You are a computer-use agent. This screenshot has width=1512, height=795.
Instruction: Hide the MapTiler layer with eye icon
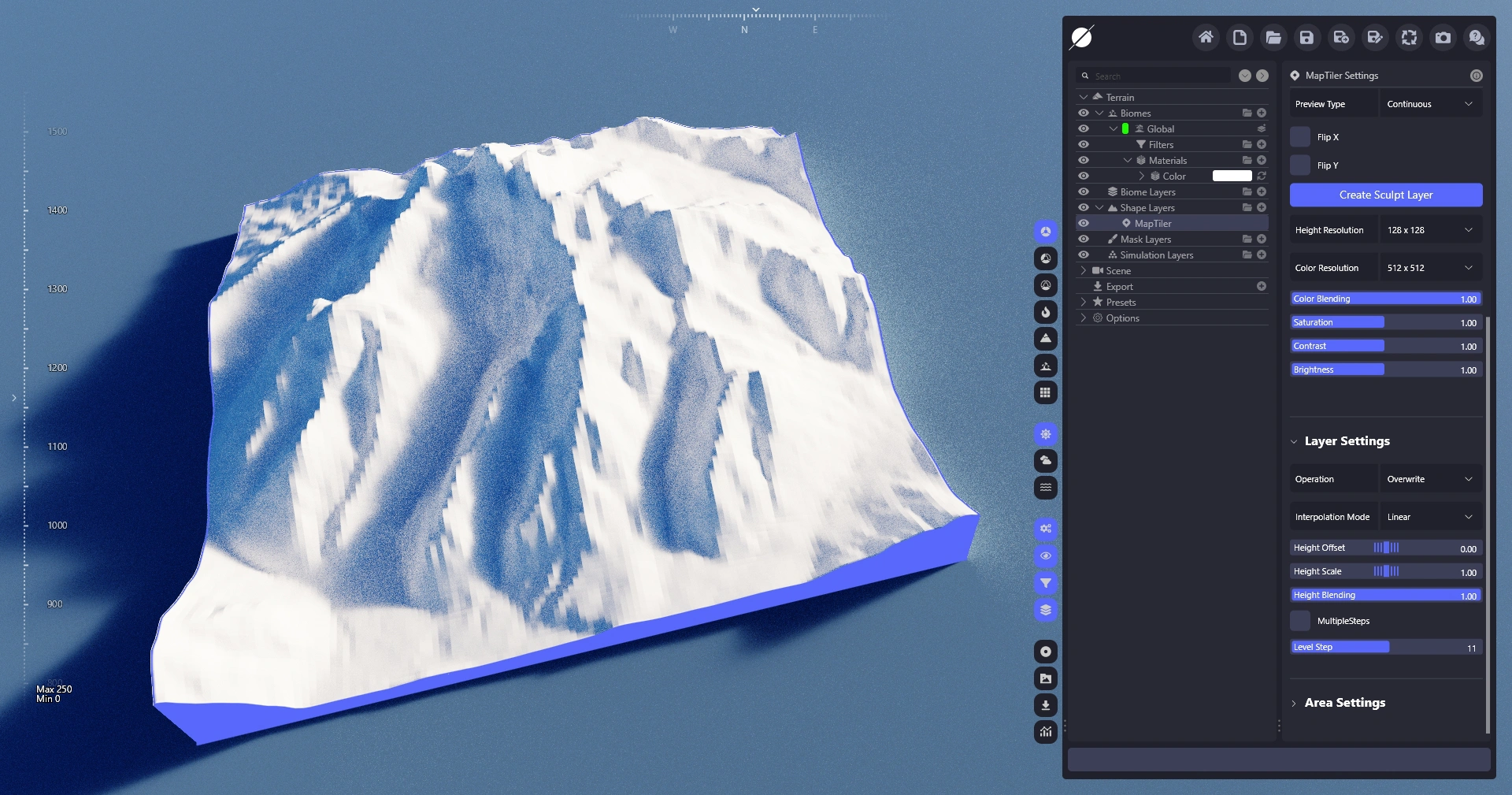[x=1084, y=223]
